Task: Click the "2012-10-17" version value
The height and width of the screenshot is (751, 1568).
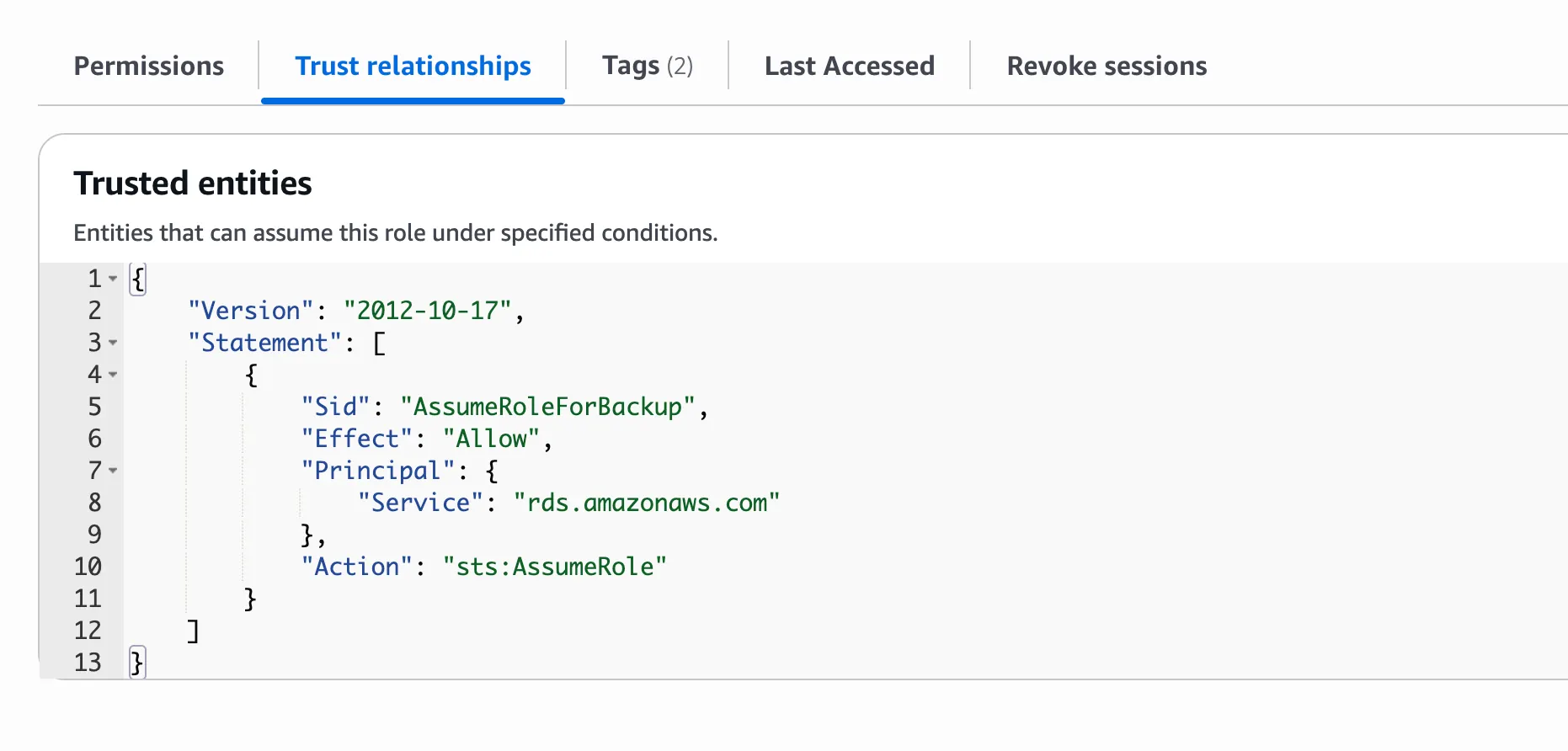Action: point(427,311)
